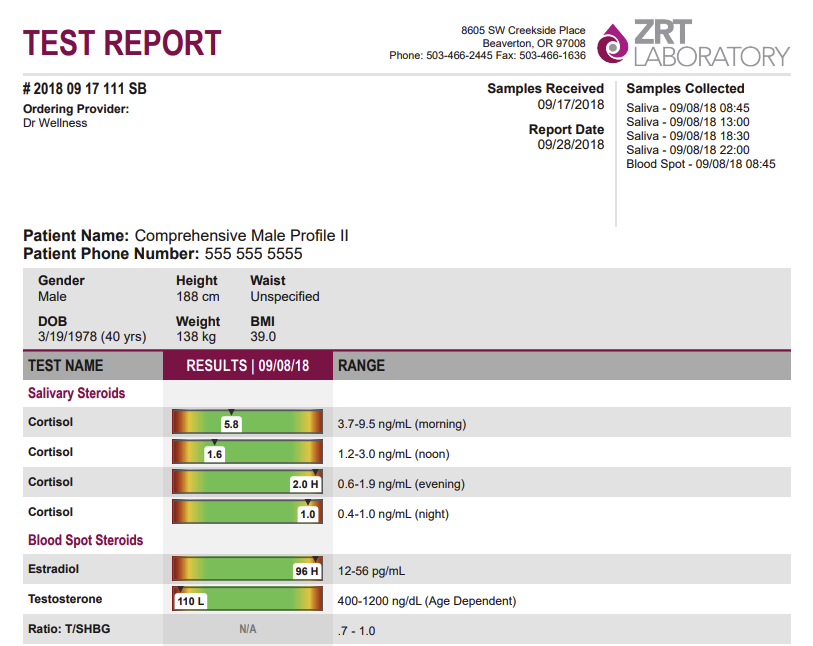813x646 pixels.
Task: Toggle the Salivary Steroids section
Action: click(x=75, y=393)
